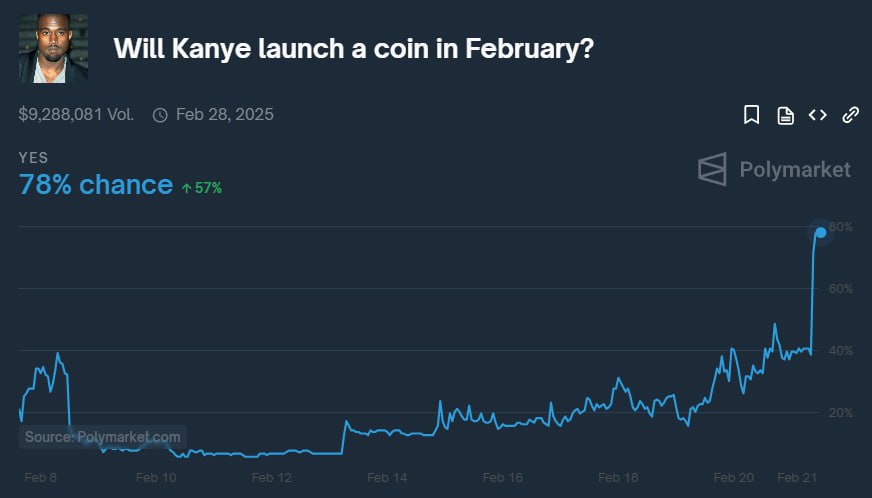Image resolution: width=872 pixels, height=498 pixels.
Task: Click the Polymarket brand name text
Action: click(x=795, y=169)
